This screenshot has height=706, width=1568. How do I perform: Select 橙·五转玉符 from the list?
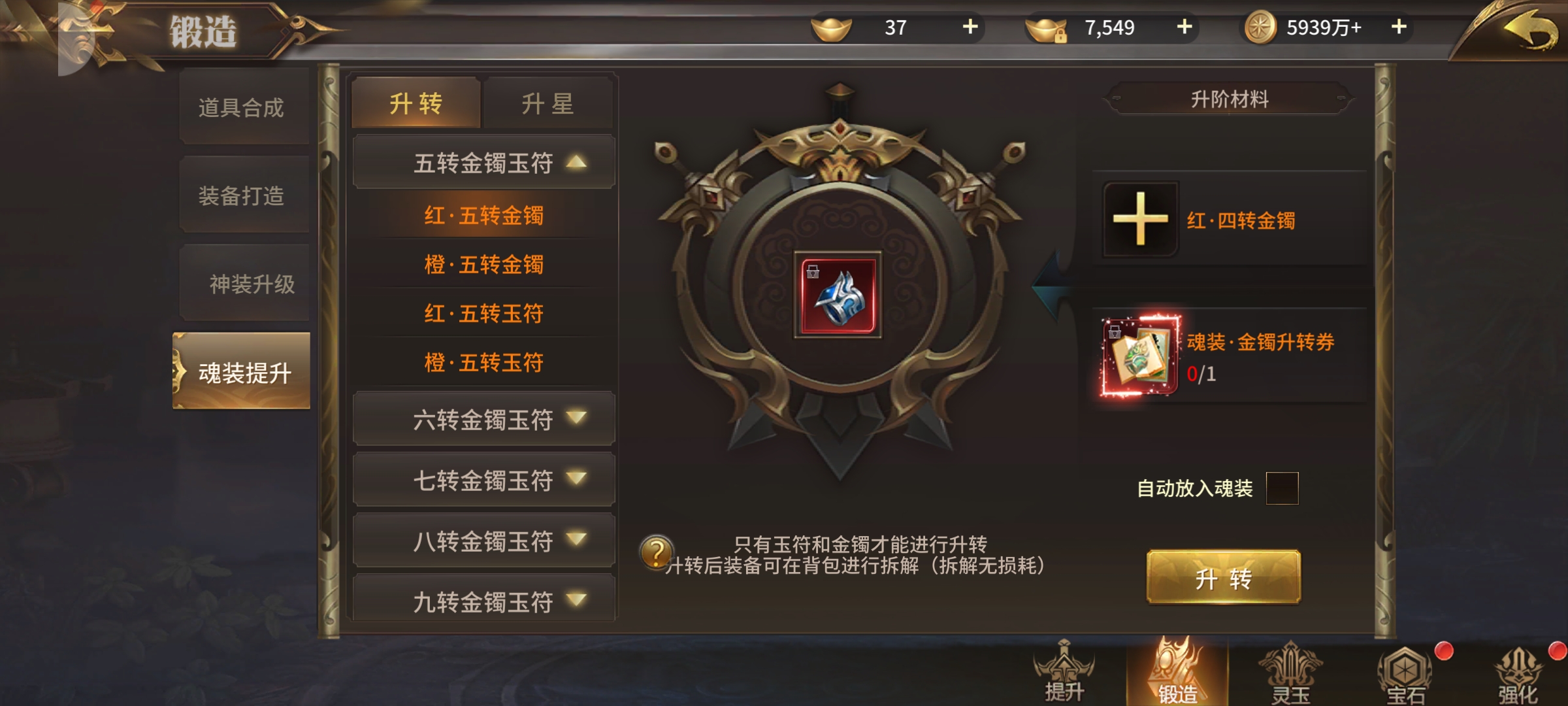(483, 362)
